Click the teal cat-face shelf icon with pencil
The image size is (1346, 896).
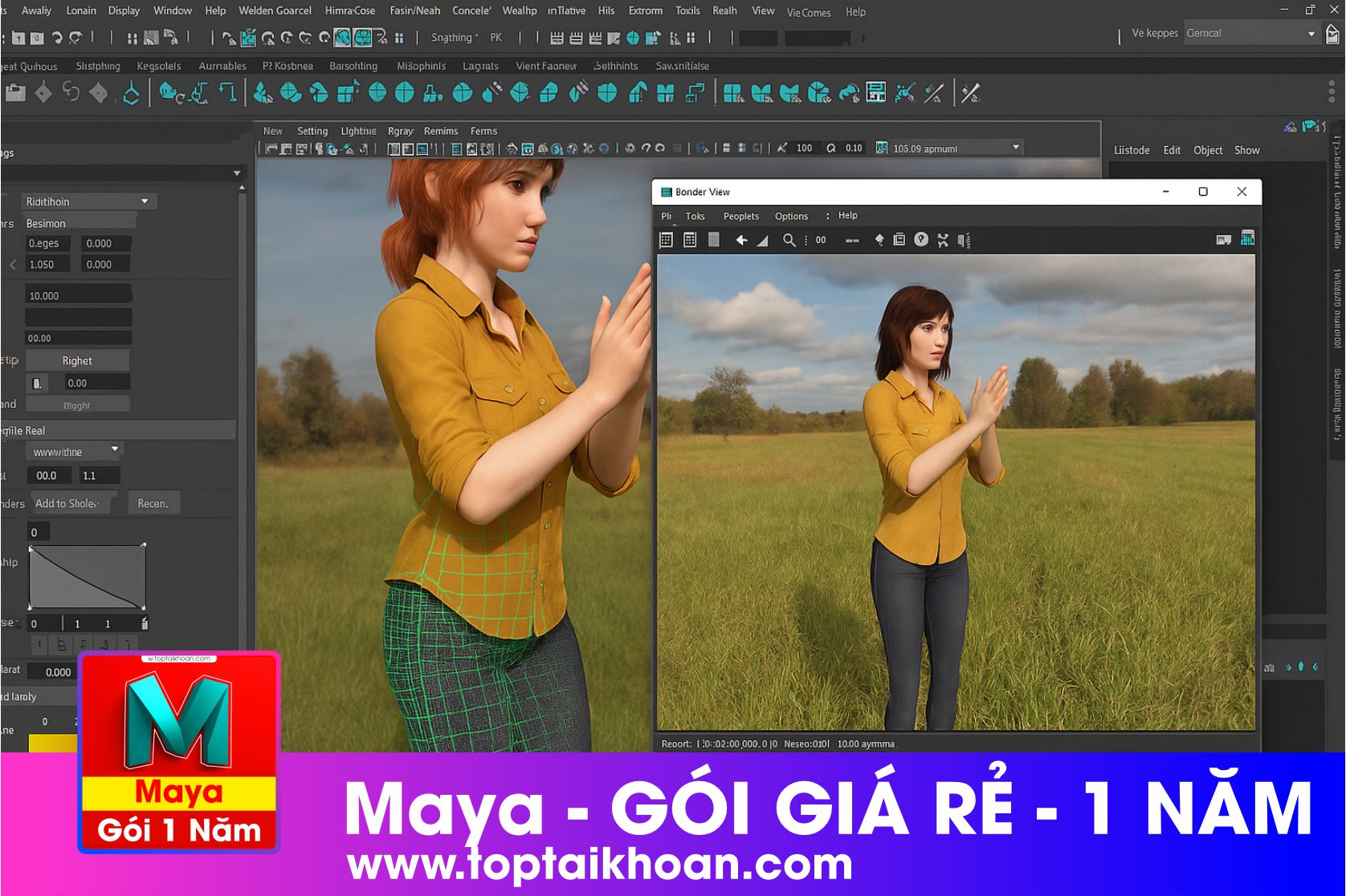click(x=789, y=93)
